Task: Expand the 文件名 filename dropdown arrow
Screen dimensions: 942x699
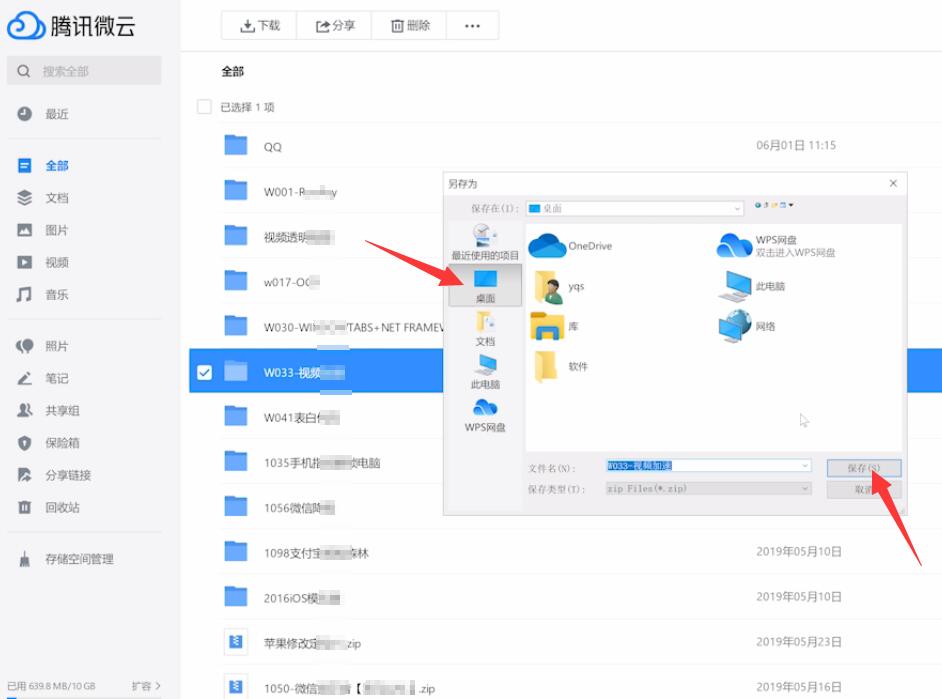Action: coord(804,465)
